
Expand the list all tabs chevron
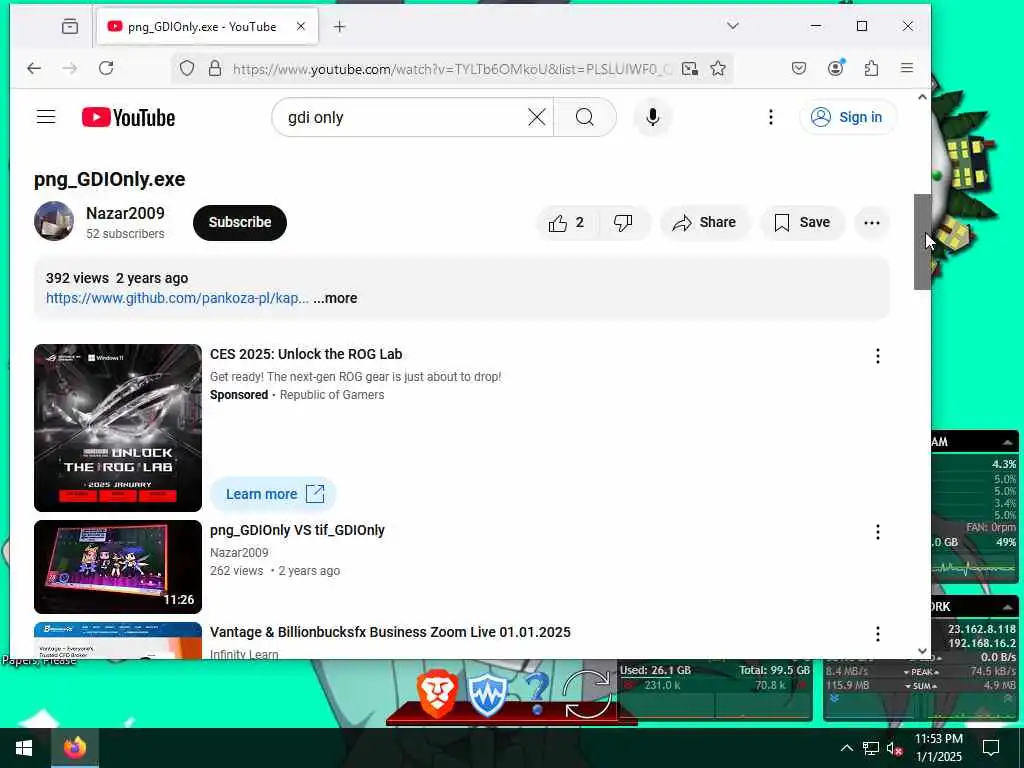733,25
